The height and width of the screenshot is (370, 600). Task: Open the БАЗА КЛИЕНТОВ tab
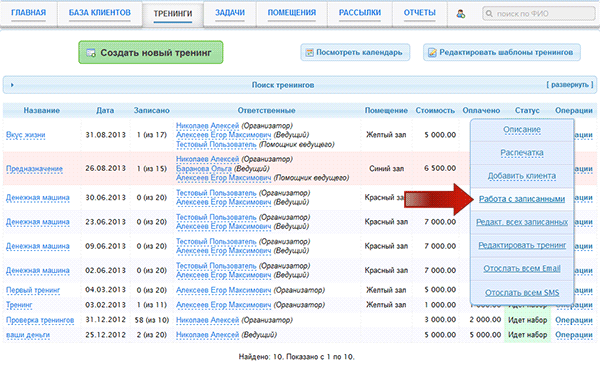(x=99, y=13)
